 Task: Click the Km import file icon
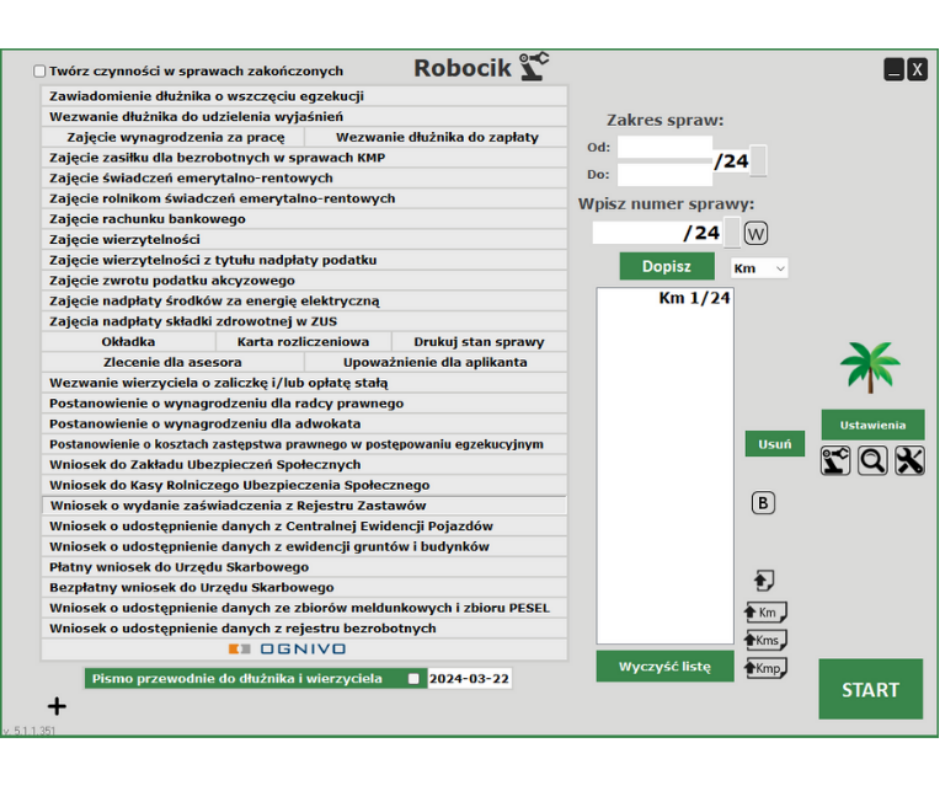(765, 612)
